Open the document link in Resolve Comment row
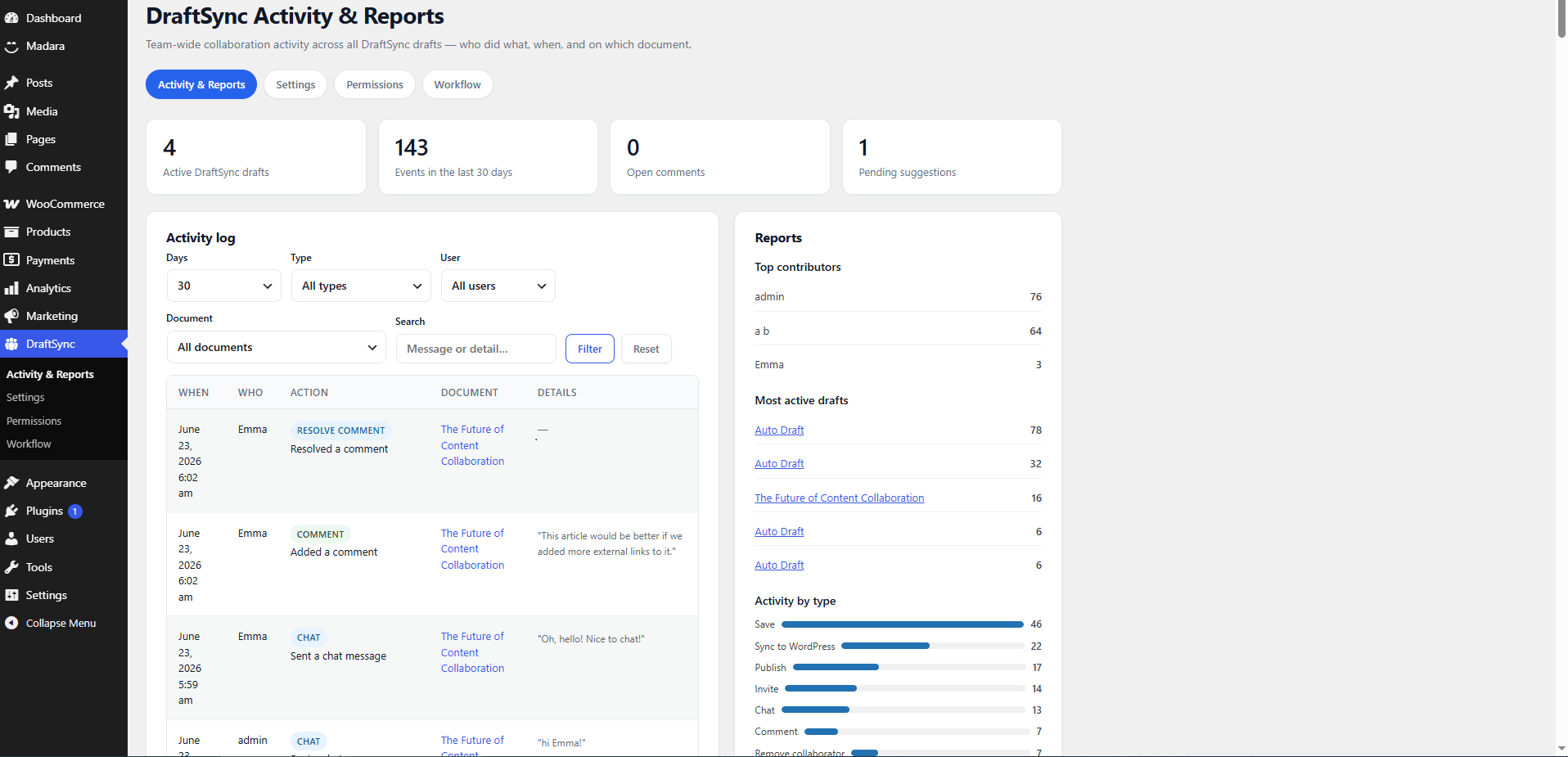 pos(472,445)
